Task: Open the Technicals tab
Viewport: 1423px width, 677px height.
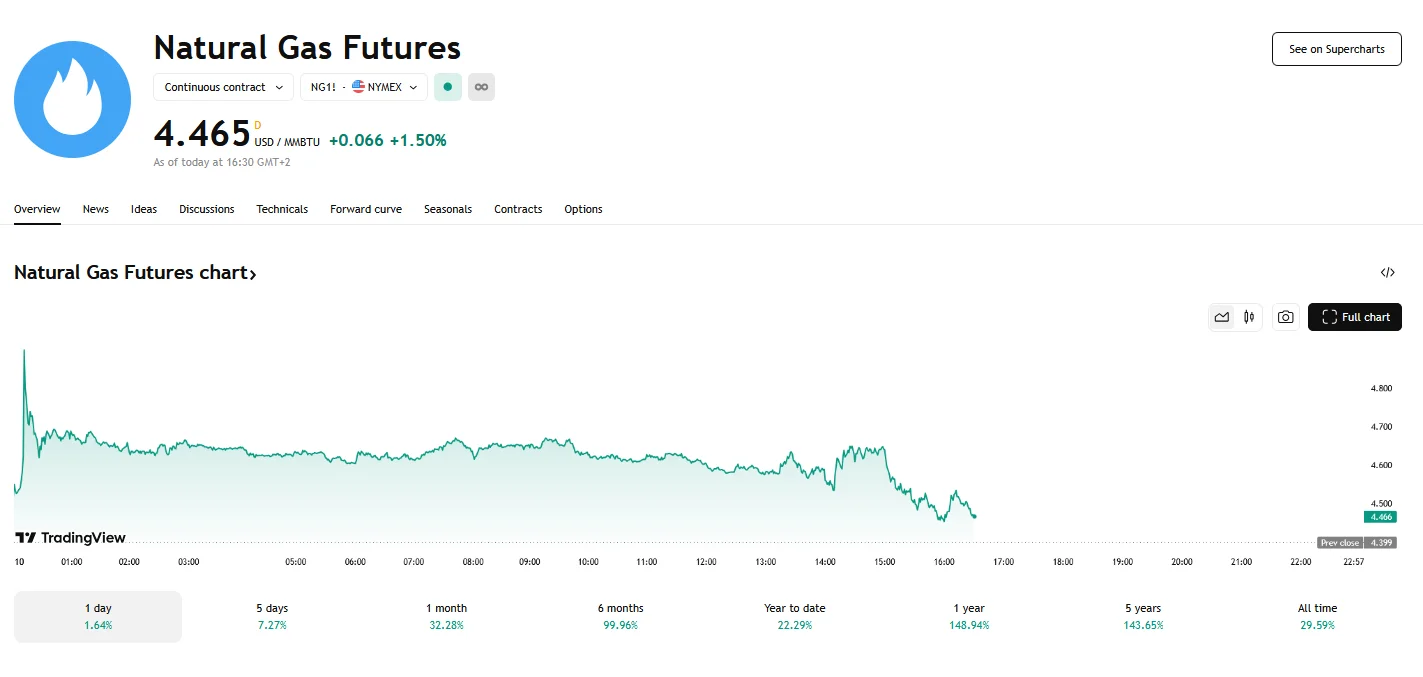Action: click(281, 209)
